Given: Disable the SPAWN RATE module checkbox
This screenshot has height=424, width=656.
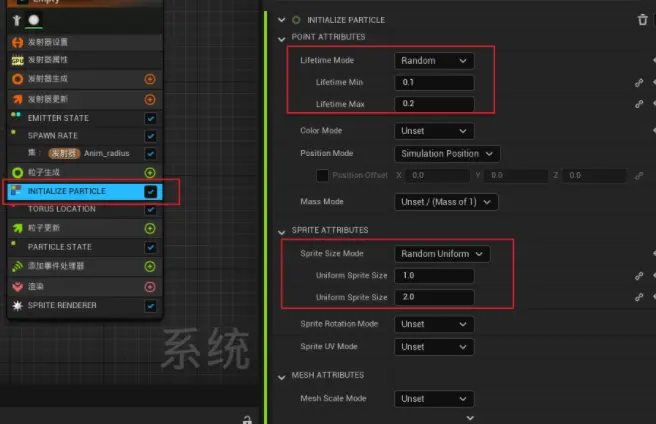Looking at the screenshot, I should point(151,136).
